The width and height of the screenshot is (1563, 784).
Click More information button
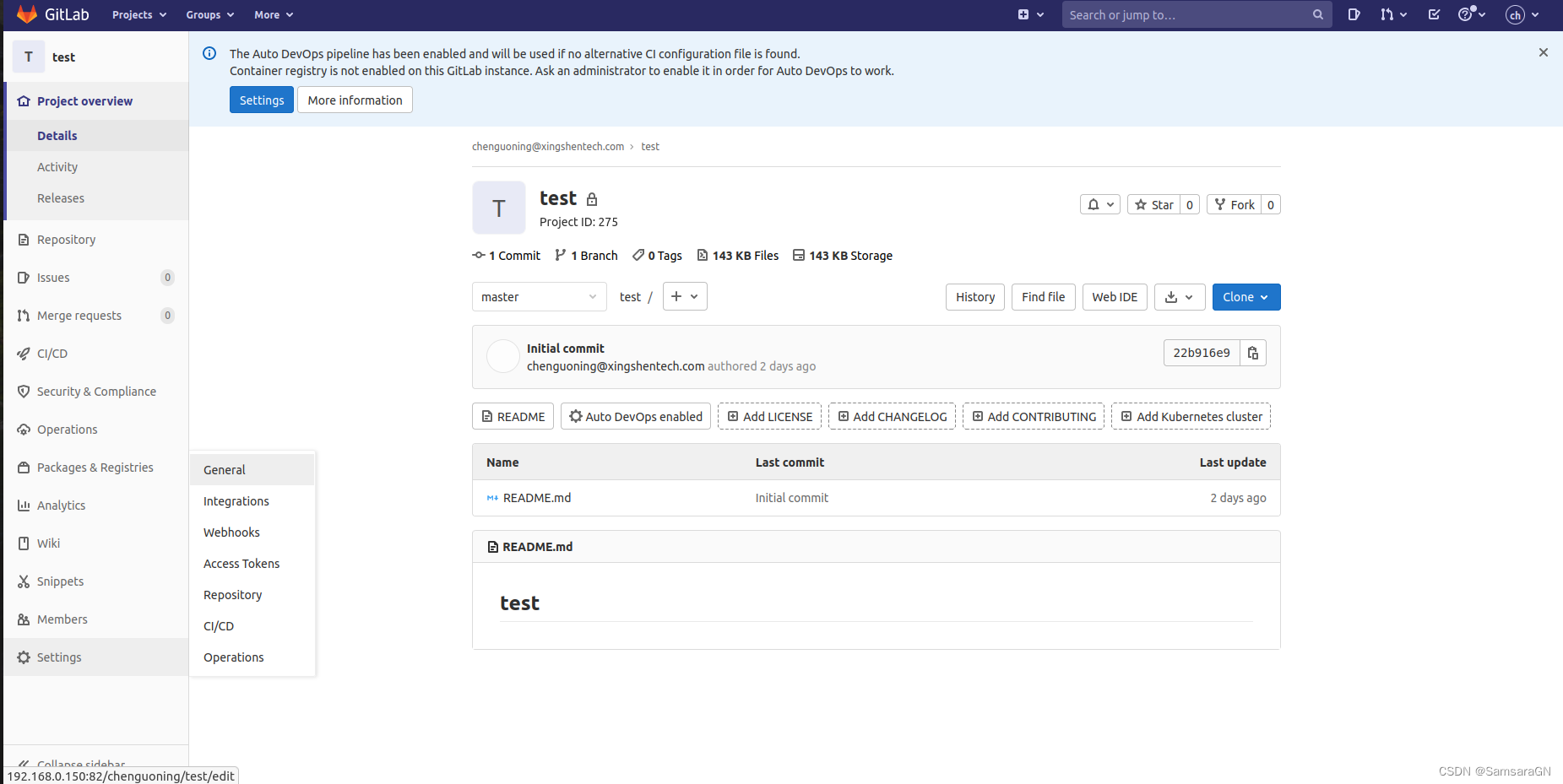tap(355, 100)
